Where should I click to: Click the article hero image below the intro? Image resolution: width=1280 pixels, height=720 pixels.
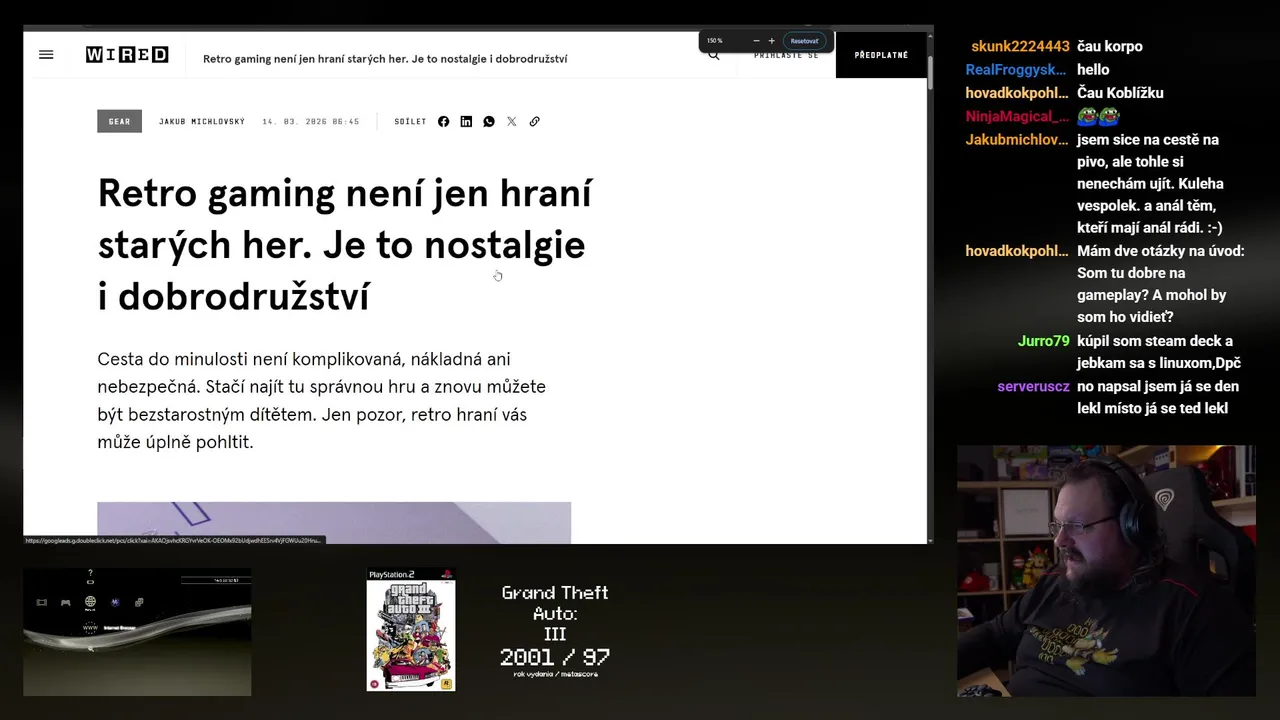click(334, 523)
